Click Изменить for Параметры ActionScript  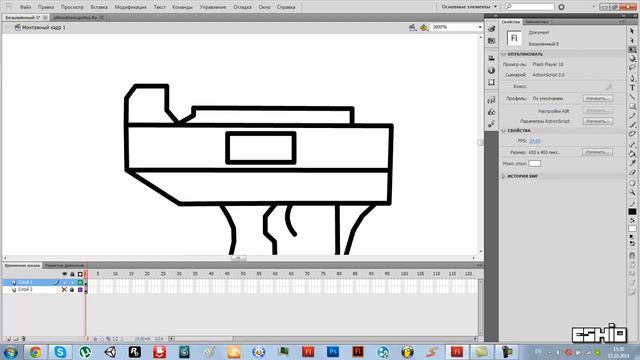coord(598,121)
